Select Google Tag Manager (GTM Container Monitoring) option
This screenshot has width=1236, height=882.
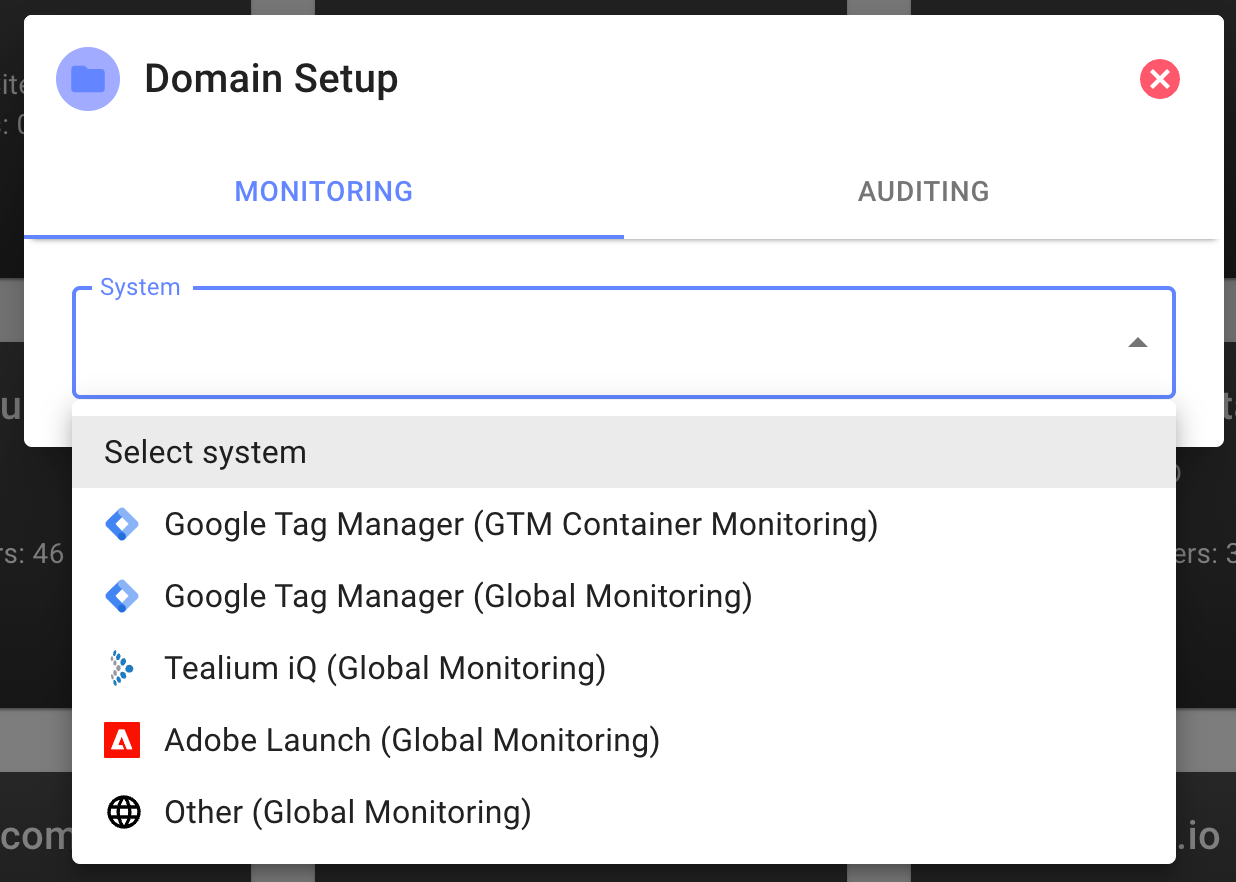point(520,524)
